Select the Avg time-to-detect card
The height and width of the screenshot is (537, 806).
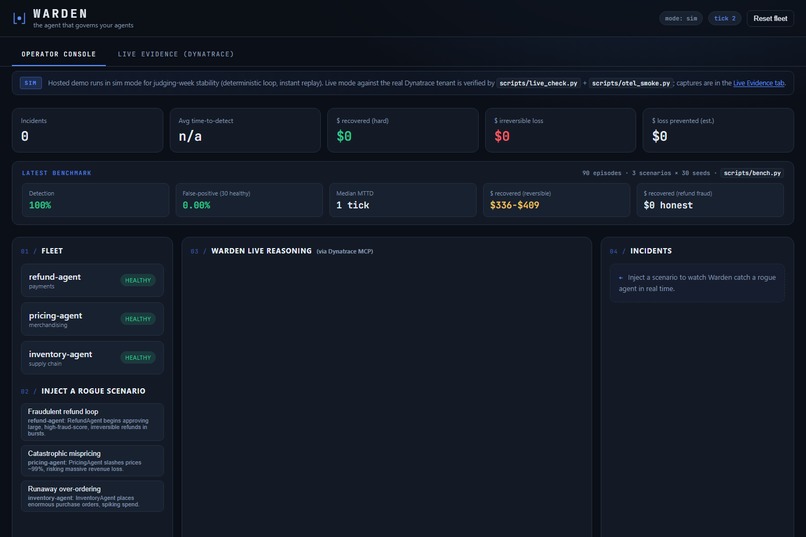click(x=245, y=130)
